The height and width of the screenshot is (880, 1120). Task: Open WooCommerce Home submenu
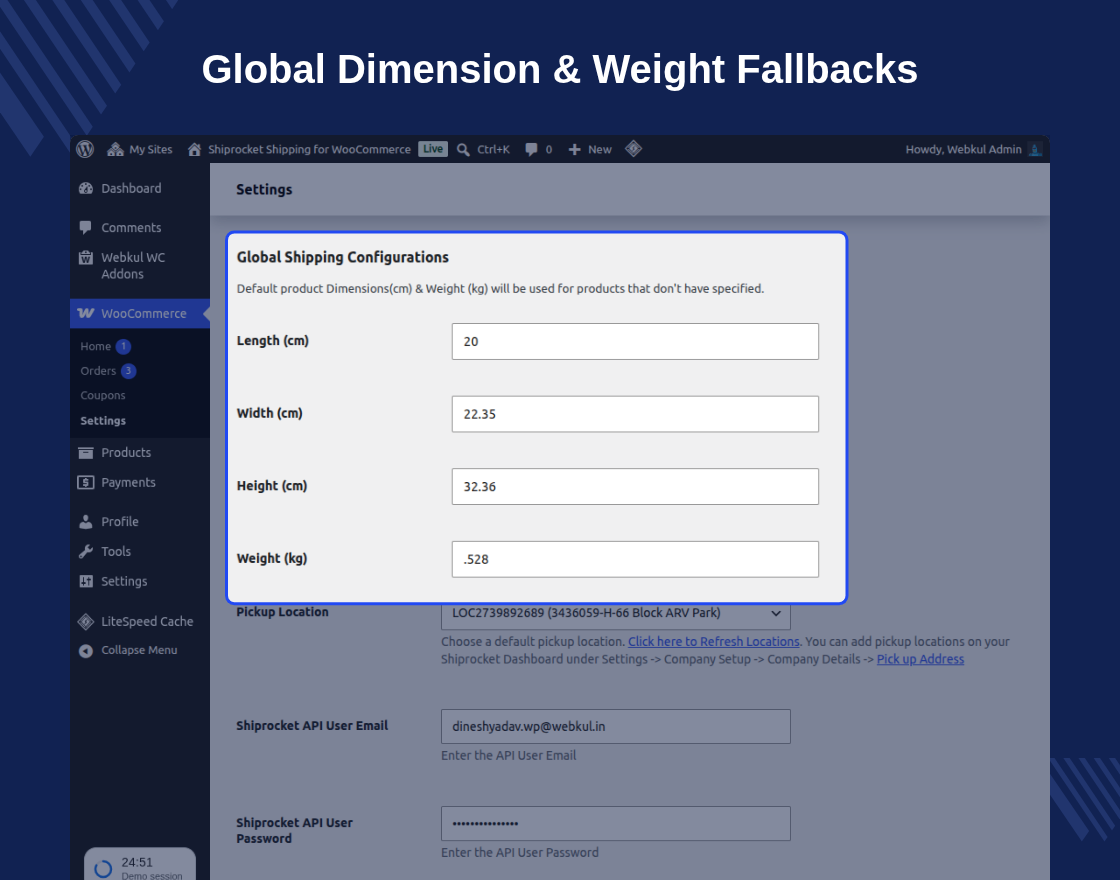[96, 346]
